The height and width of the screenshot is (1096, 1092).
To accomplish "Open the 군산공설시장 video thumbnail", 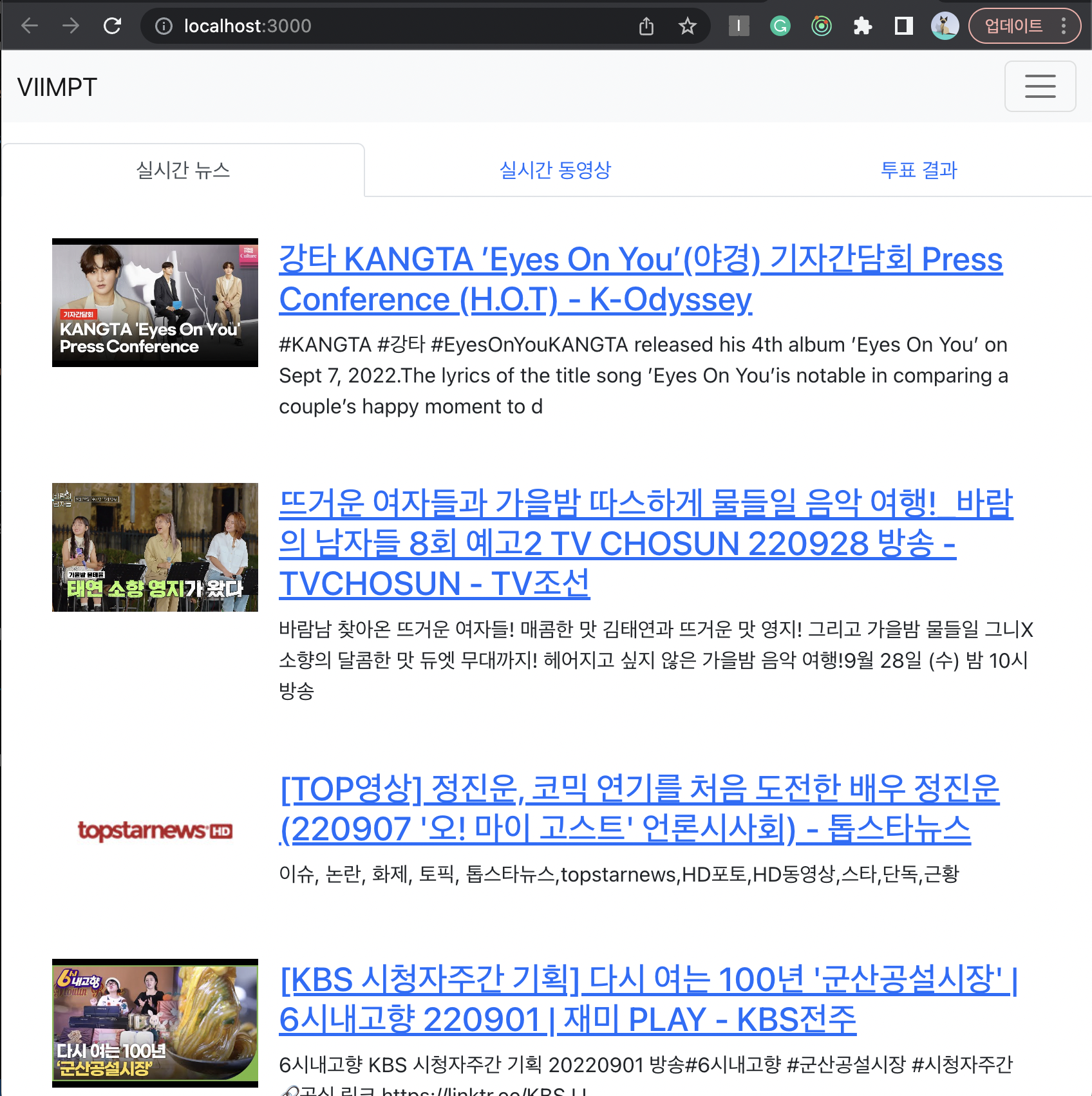I will 155,1023.
